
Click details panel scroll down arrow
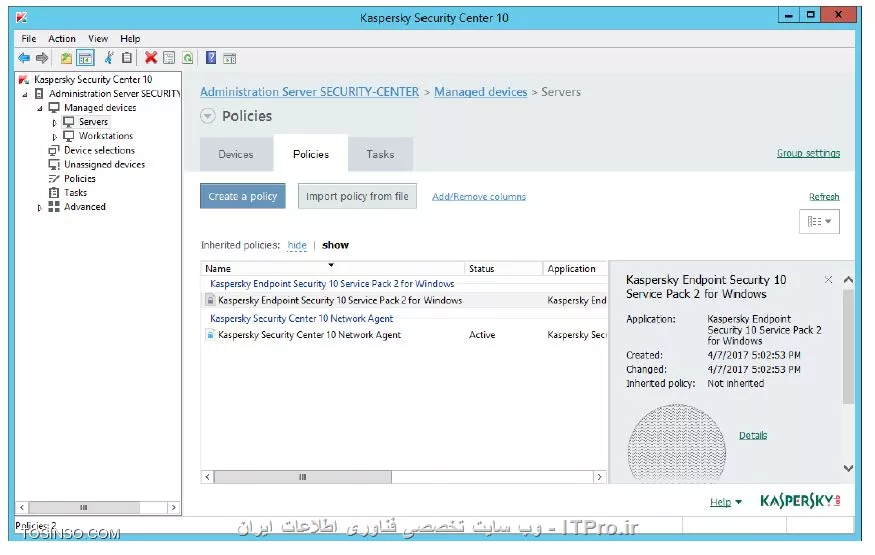pos(848,469)
